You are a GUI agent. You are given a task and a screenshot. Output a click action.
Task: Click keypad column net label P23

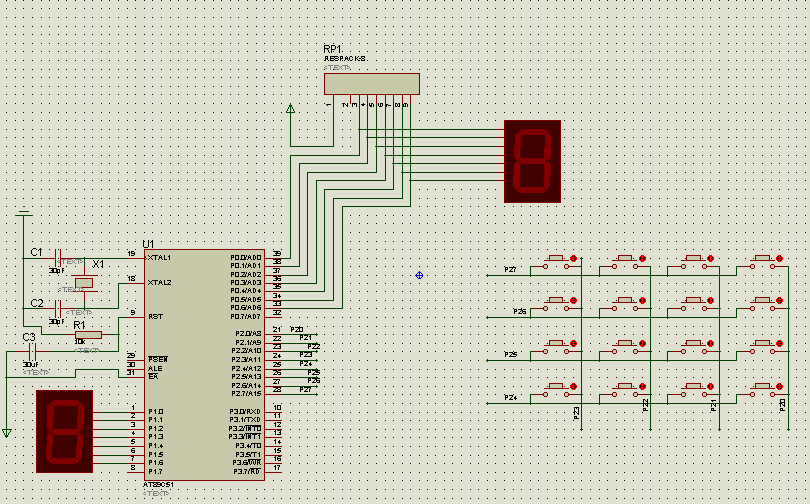(x=577, y=413)
